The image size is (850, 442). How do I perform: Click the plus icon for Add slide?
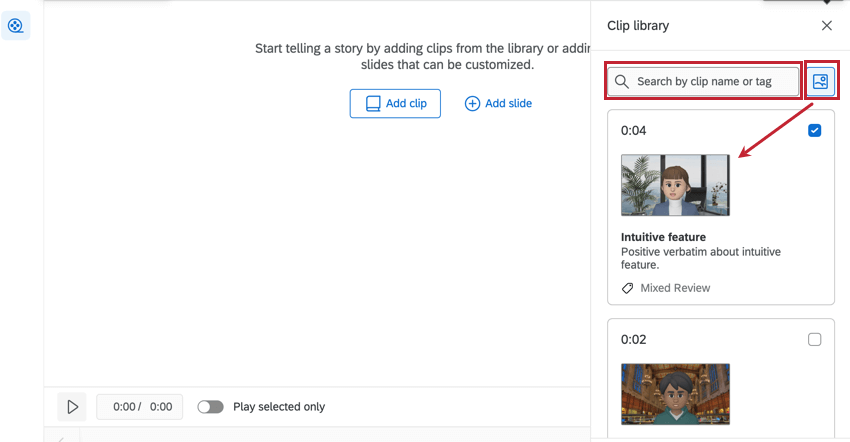pyautogui.click(x=472, y=103)
